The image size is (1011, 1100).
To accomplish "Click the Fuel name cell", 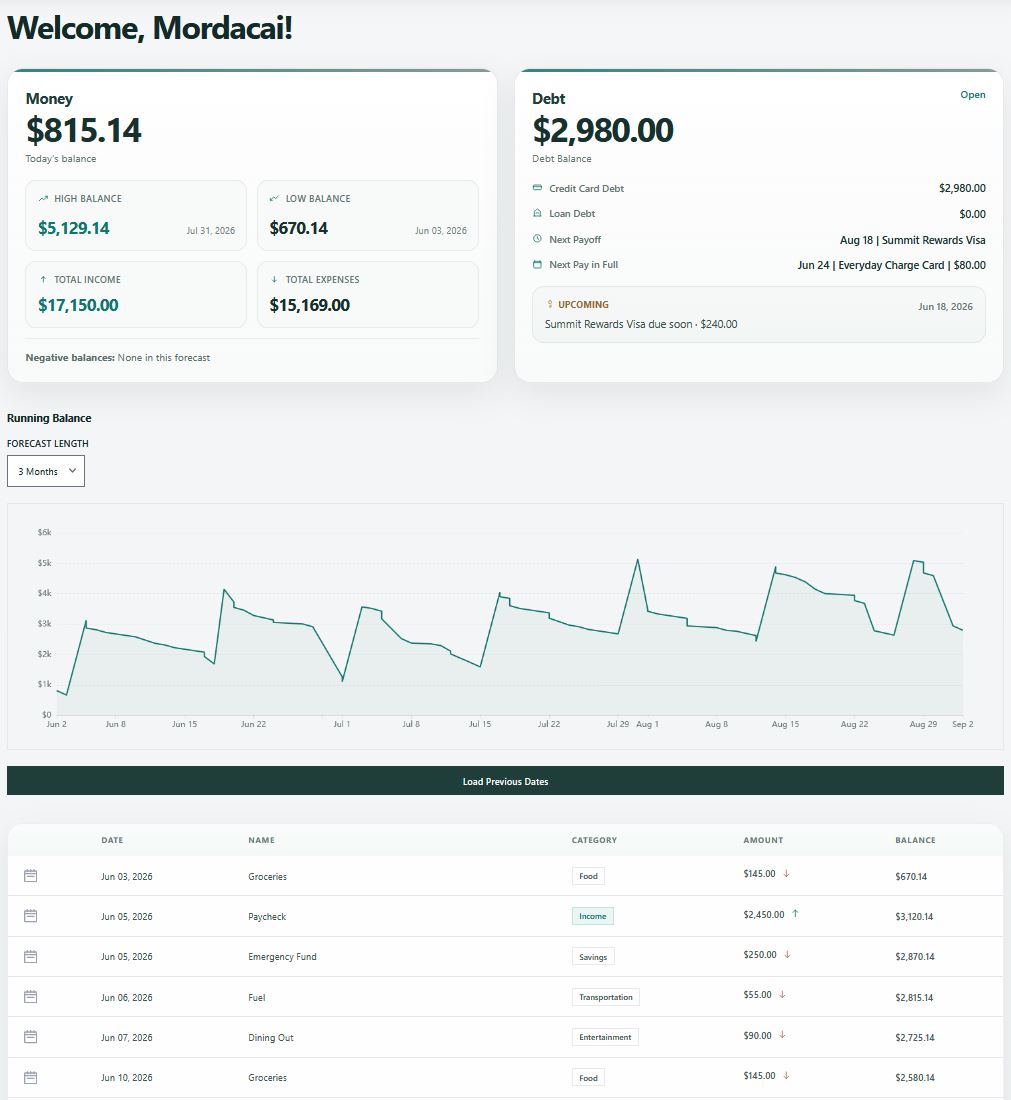I will coord(257,997).
